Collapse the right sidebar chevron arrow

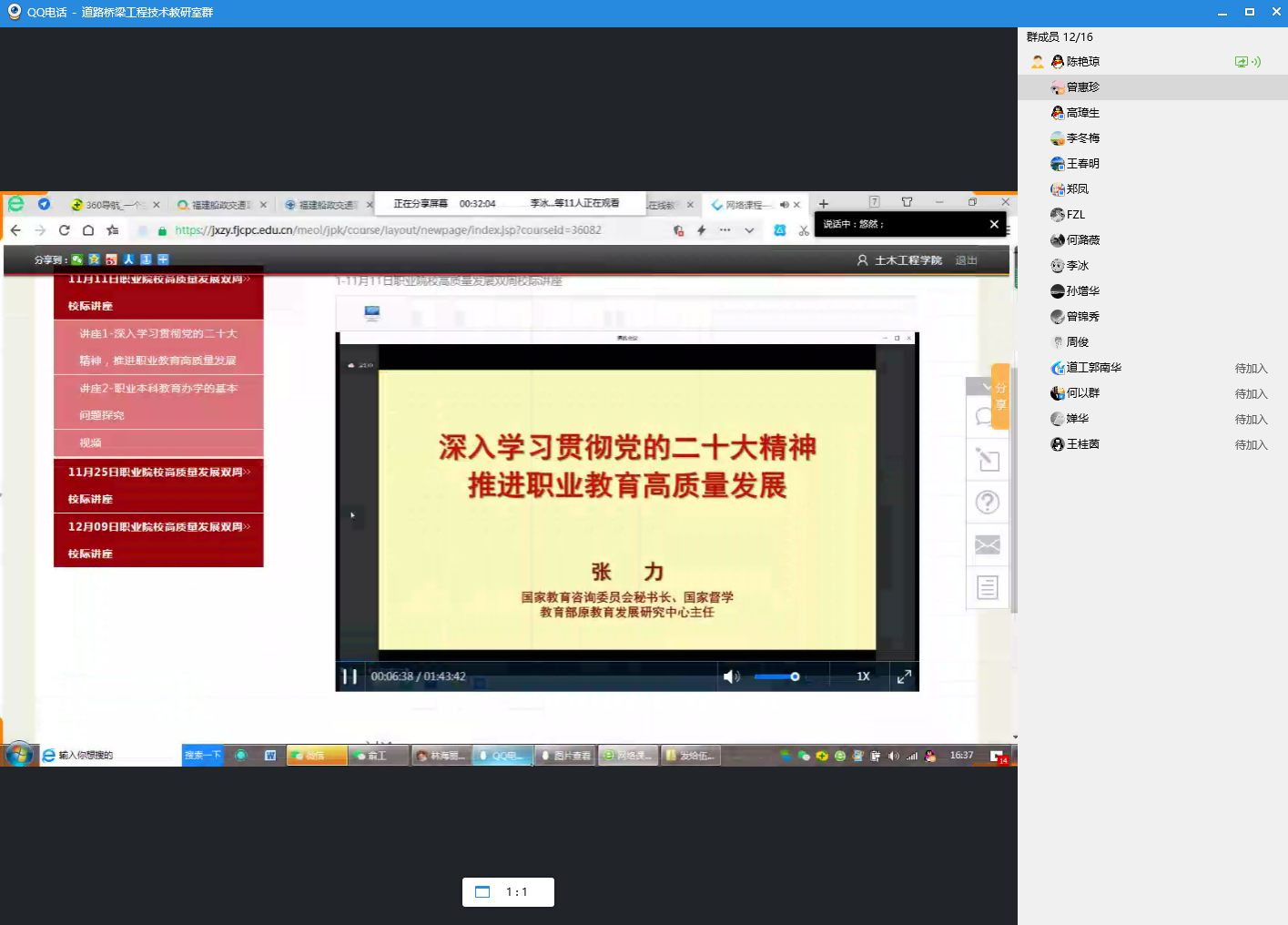pyautogui.click(x=987, y=387)
